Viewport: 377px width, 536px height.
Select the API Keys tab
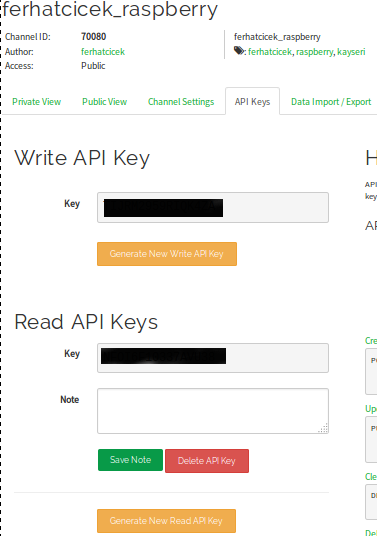(252, 102)
